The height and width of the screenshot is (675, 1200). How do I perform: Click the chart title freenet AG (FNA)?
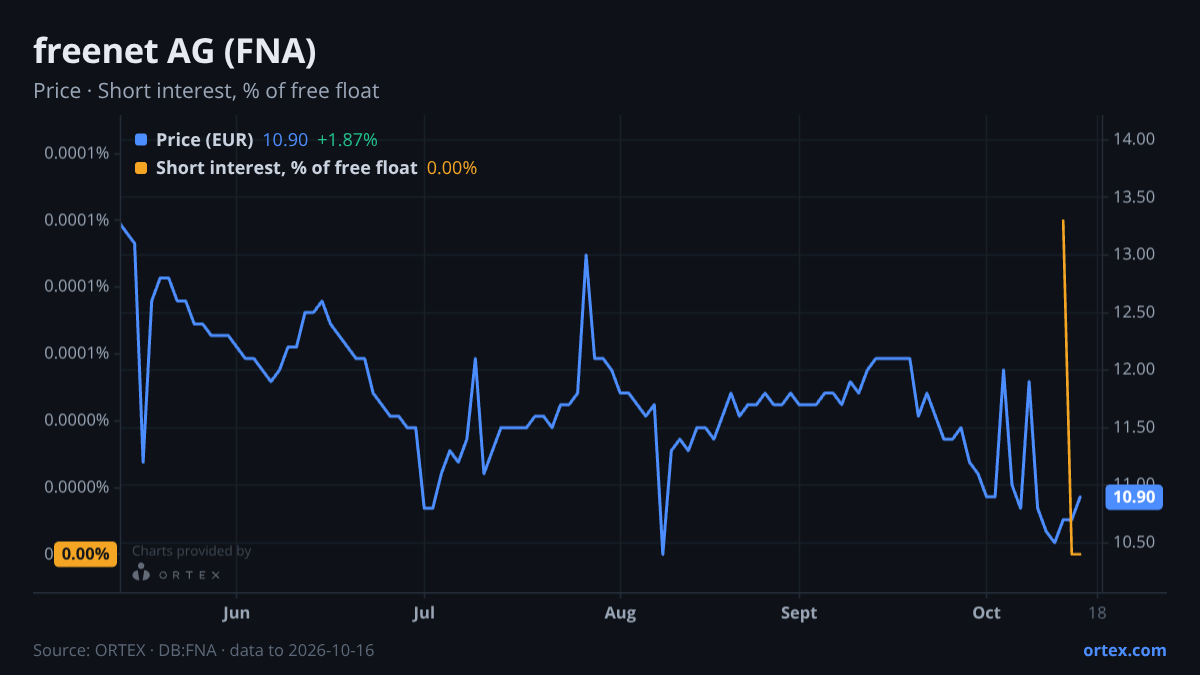[175, 50]
